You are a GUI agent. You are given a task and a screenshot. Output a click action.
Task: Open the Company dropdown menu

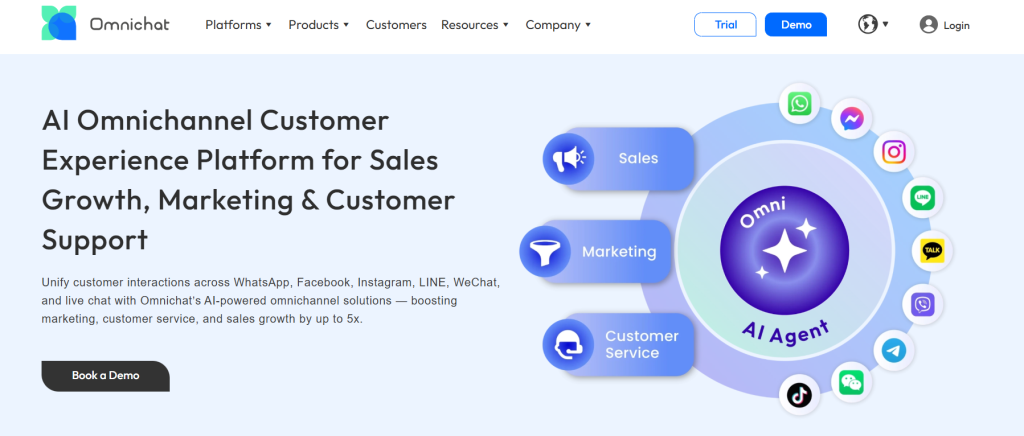558,25
